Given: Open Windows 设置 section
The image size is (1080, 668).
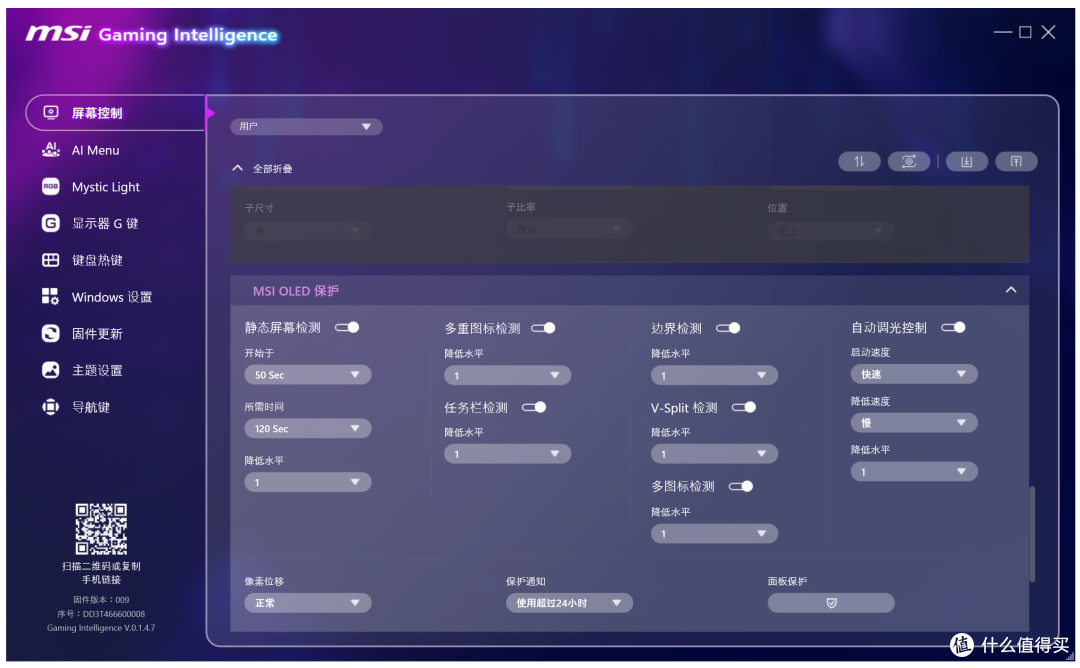Looking at the screenshot, I should pyautogui.click(x=112, y=297).
